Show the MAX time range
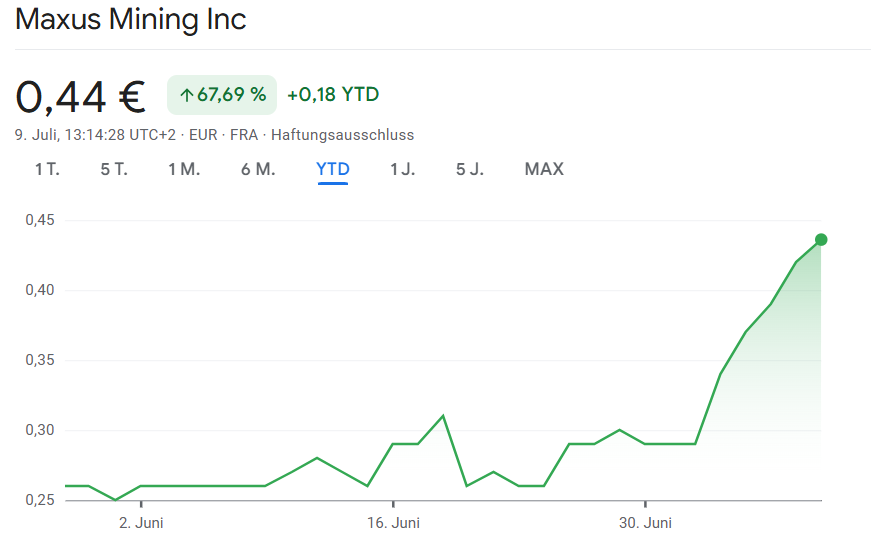 544,169
